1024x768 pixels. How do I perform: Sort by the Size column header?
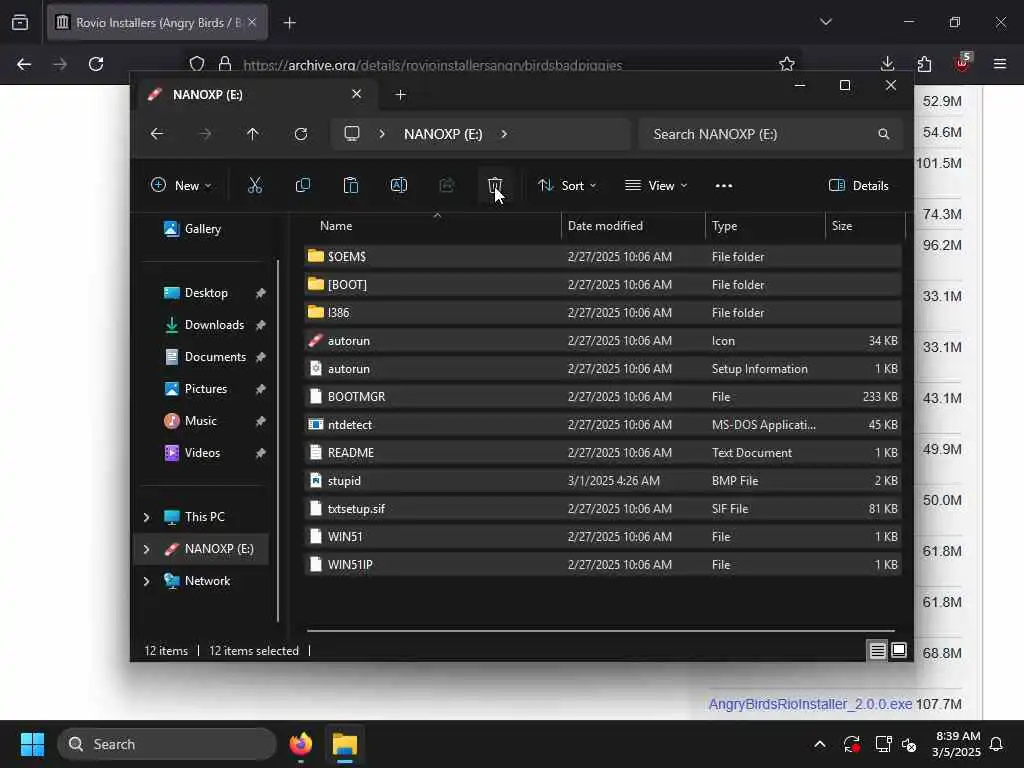click(x=865, y=225)
